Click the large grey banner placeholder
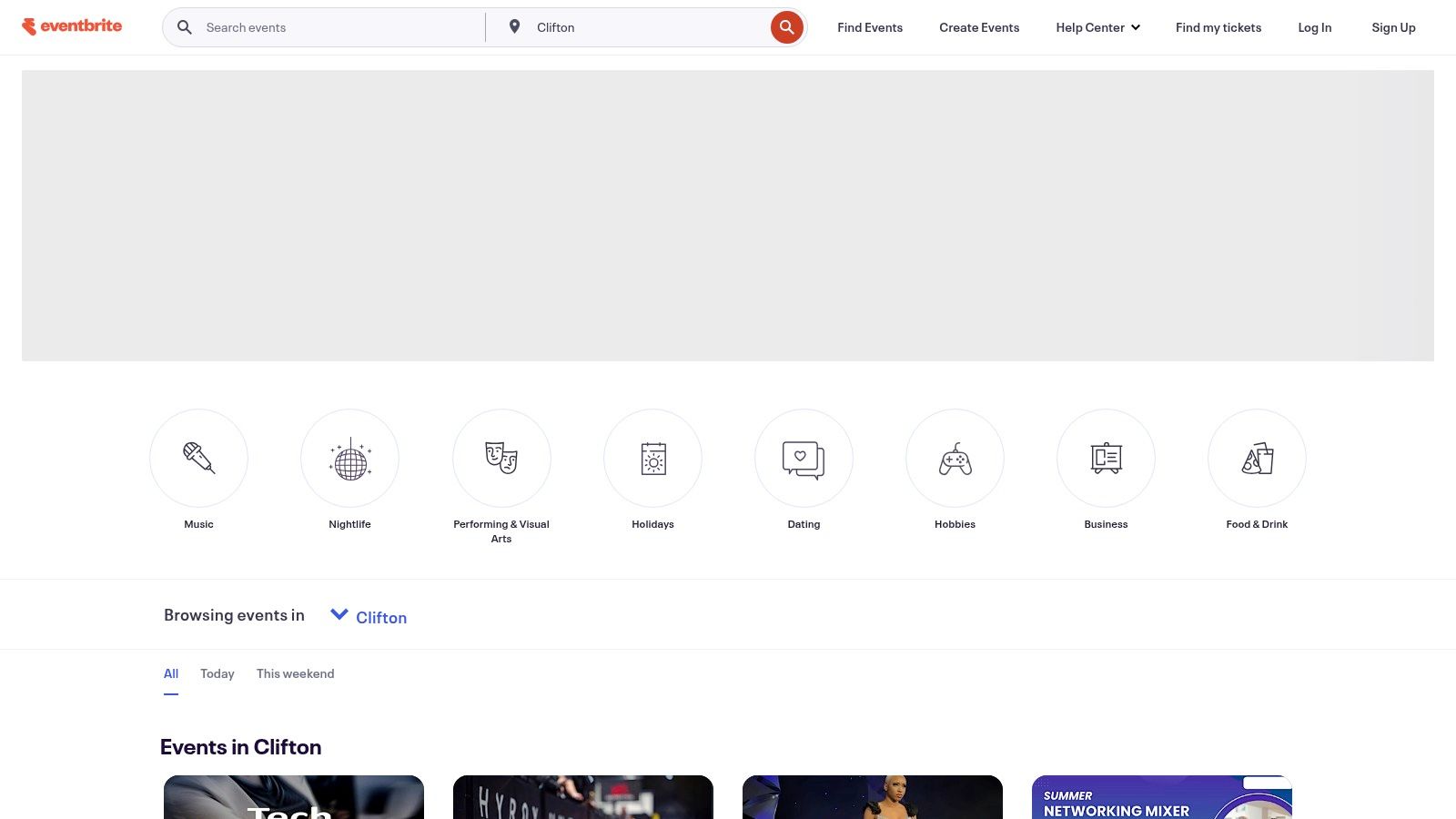 (x=728, y=216)
